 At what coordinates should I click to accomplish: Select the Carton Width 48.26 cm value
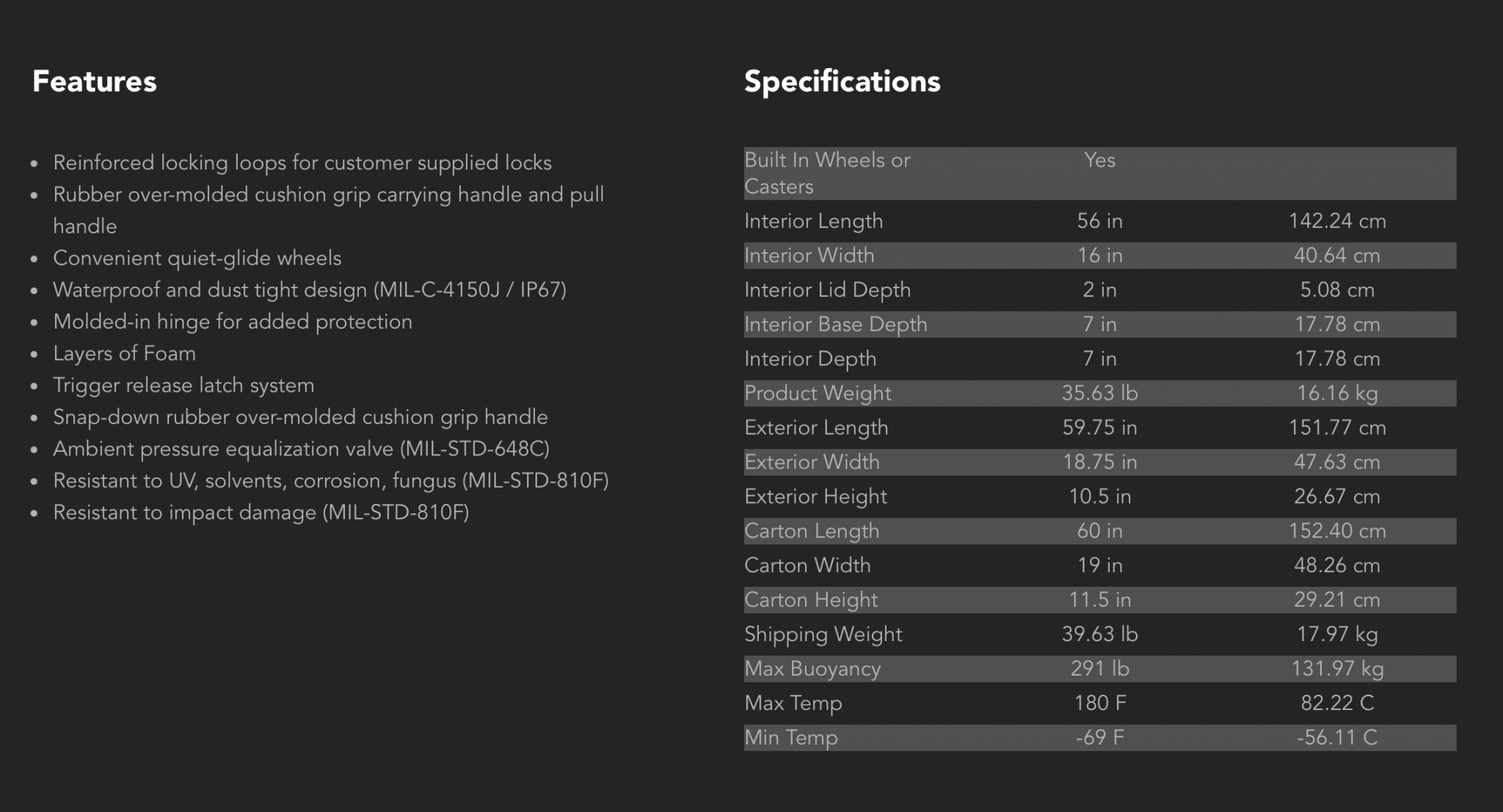[1337, 565]
